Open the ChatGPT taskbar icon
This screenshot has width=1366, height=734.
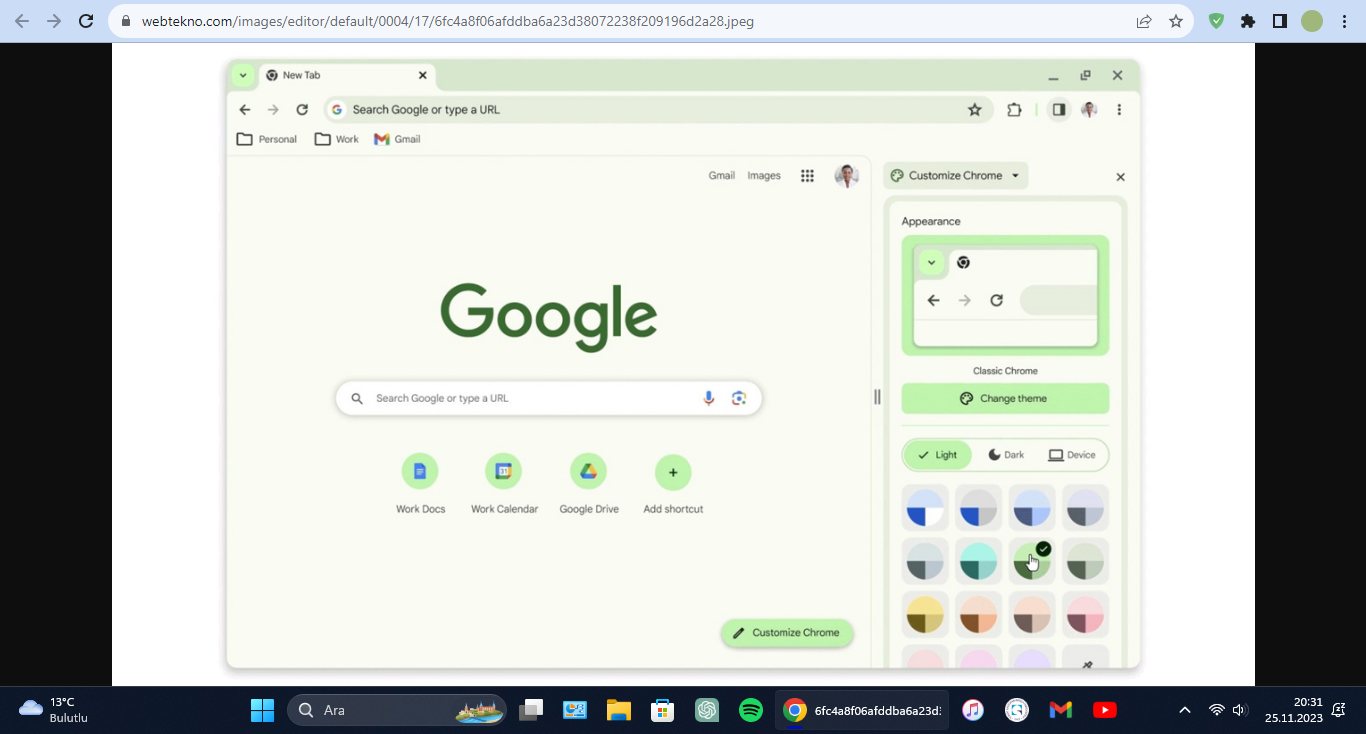[x=708, y=710]
